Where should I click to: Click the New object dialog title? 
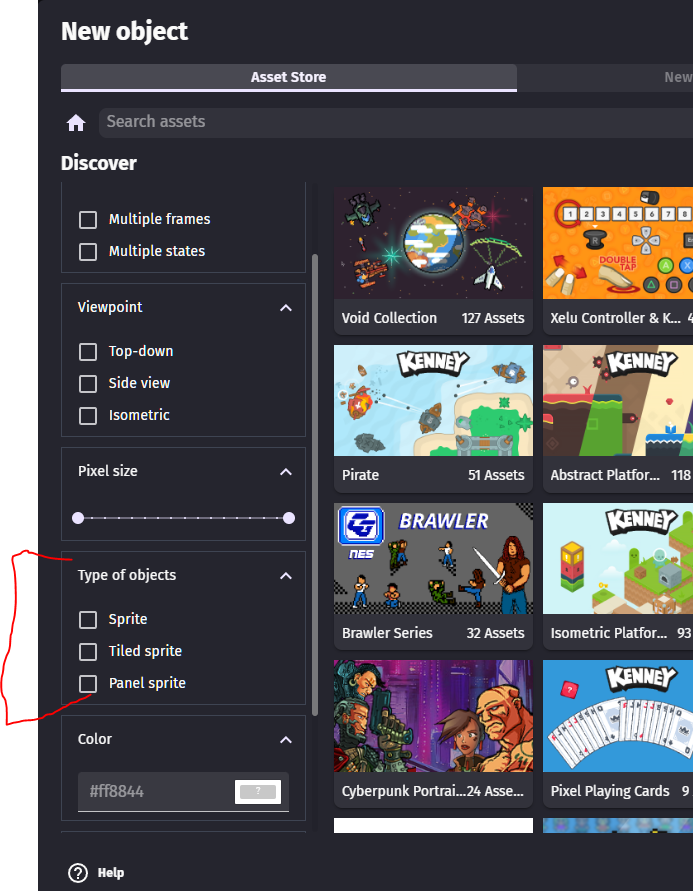(x=124, y=31)
